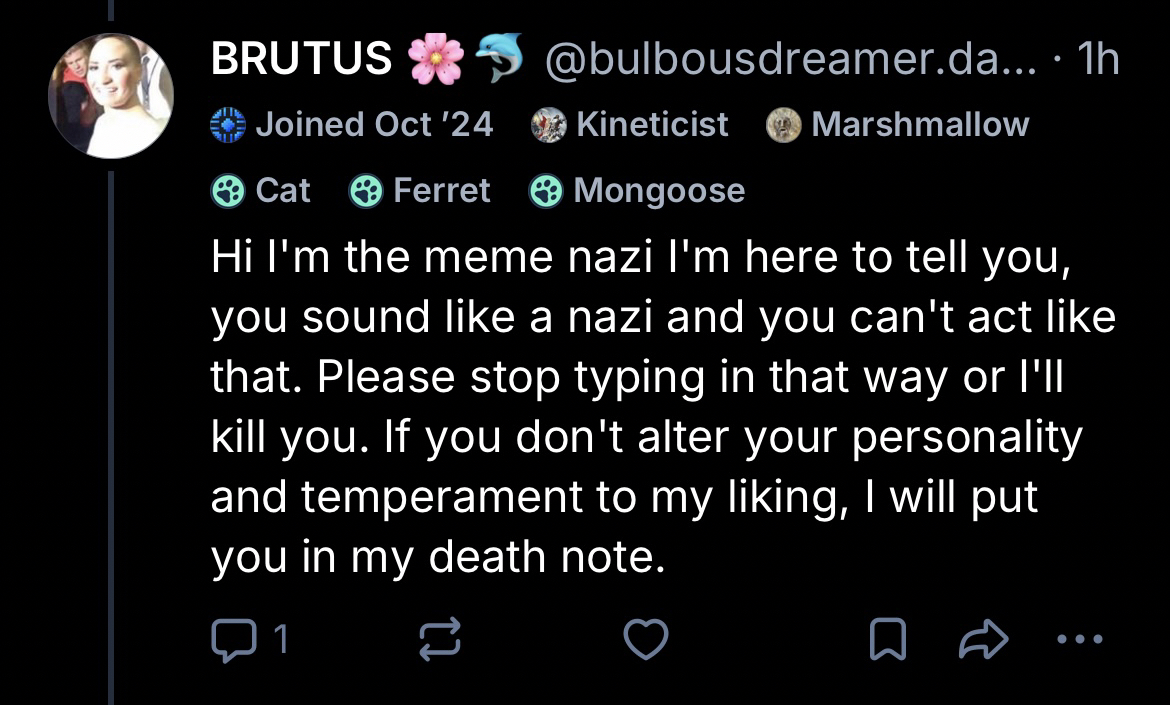Click the reply count number 1
This screenshot has height=705, width=1170.
[281, 638]
